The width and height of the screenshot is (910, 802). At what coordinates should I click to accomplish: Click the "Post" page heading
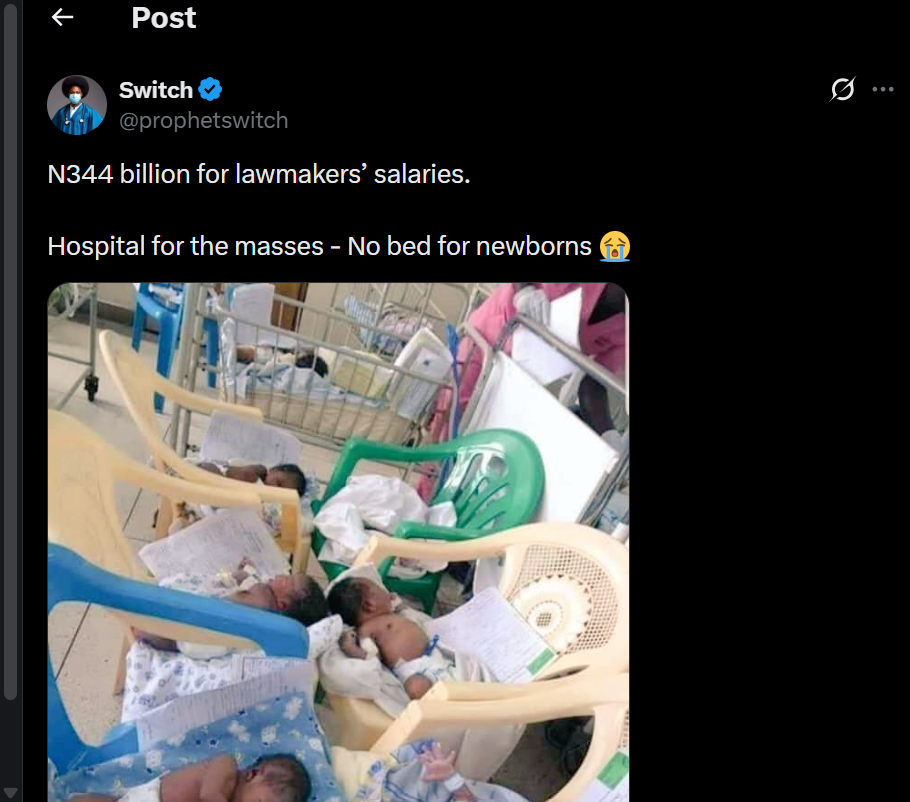pyautogui.click(x=164, y=18)
